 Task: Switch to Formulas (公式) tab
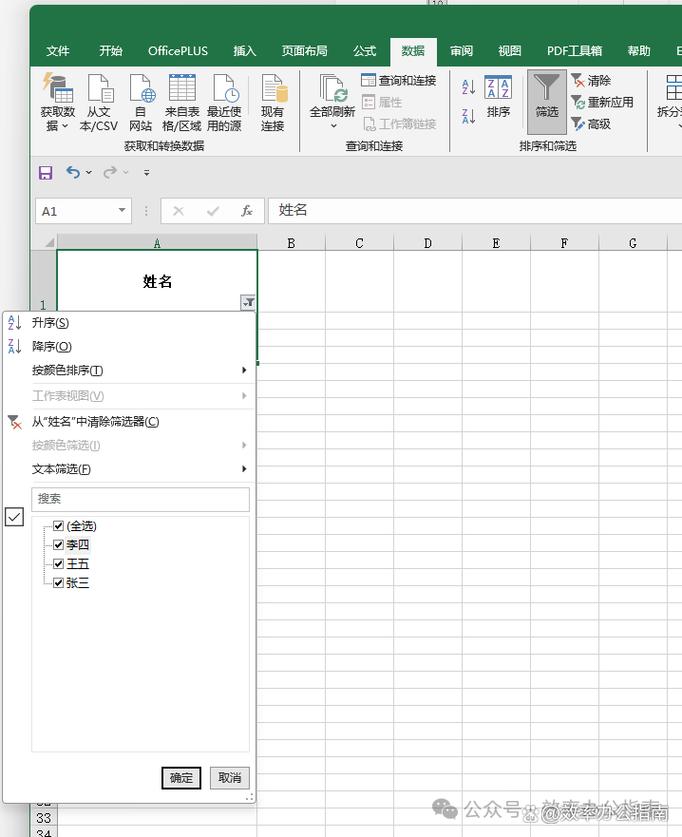click(364, 51)
